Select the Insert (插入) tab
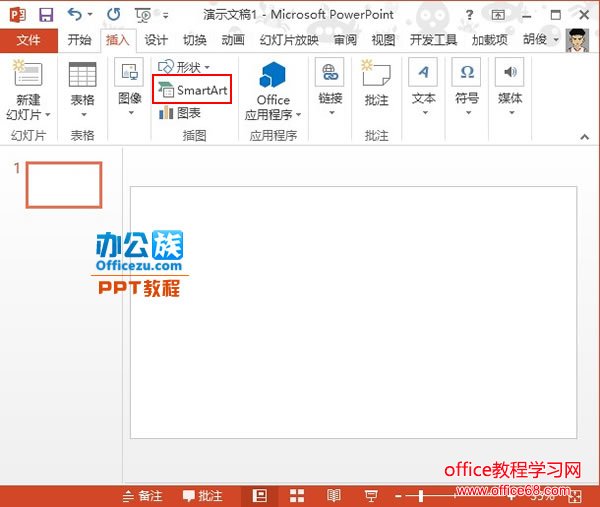The image size is (600, 507). (117, 40)
